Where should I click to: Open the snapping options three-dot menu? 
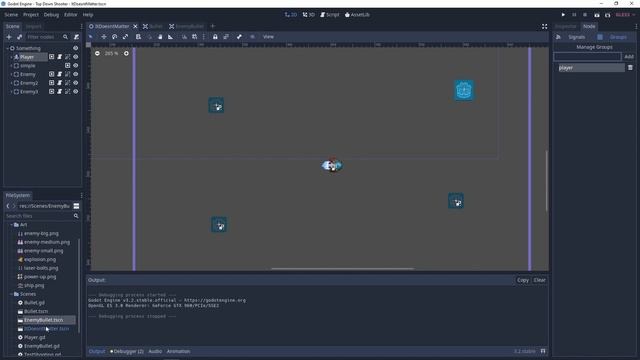204,37
